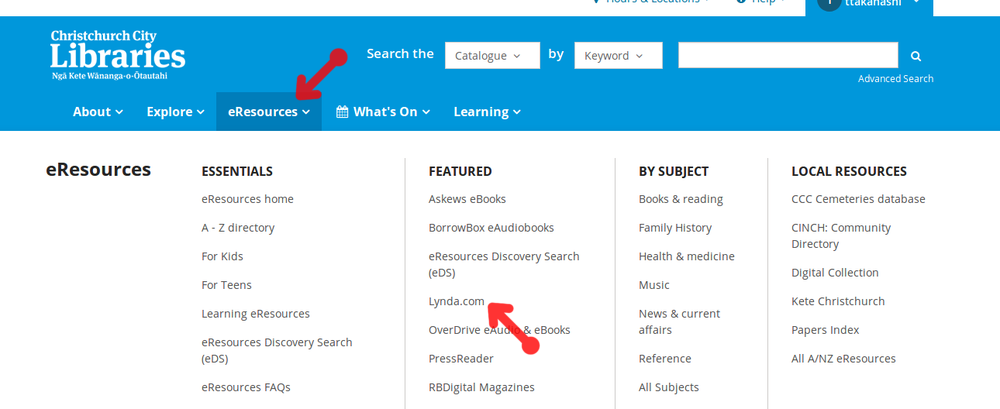Open eDS link under Essentials

[x=277, y=350]
